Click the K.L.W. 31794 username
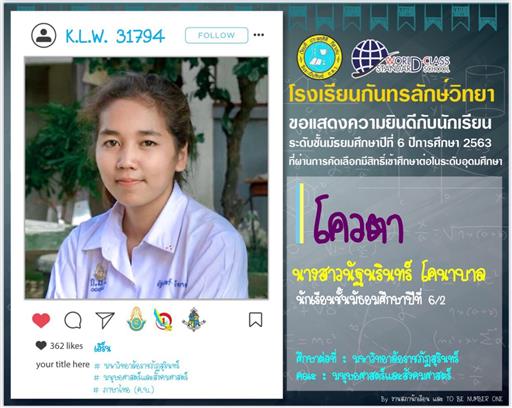This screenshot has height=408, width=512. 115,36
